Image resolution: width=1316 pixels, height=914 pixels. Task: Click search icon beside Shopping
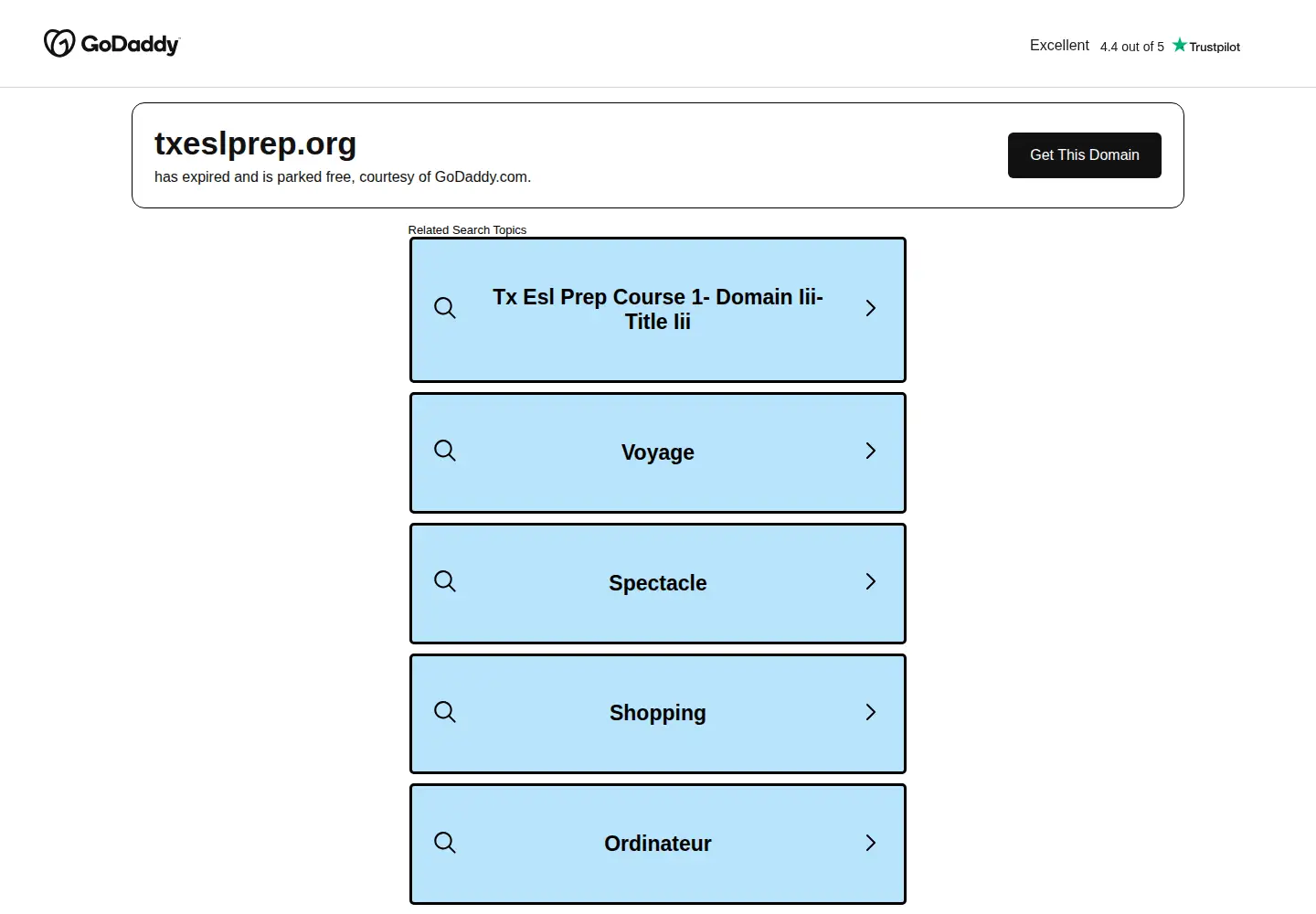[x=445, y=712]
